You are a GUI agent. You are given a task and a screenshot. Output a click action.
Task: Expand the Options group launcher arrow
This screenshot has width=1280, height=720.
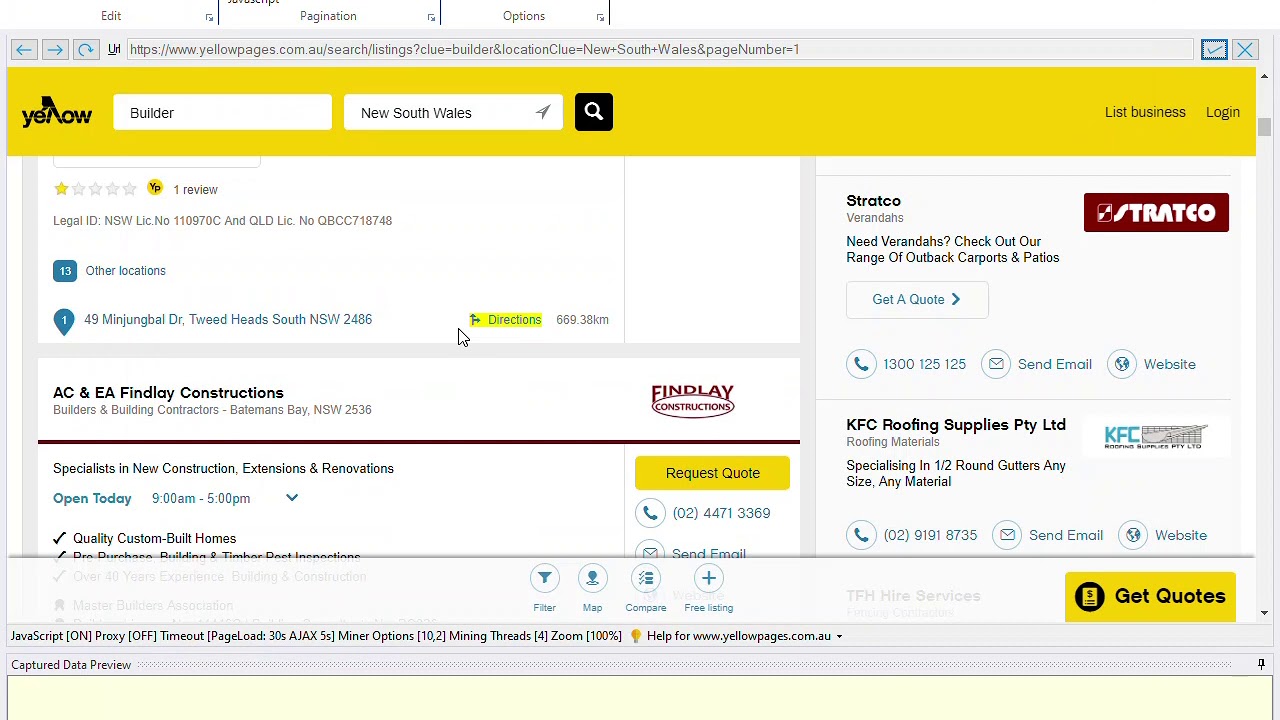tap(600, 17)
